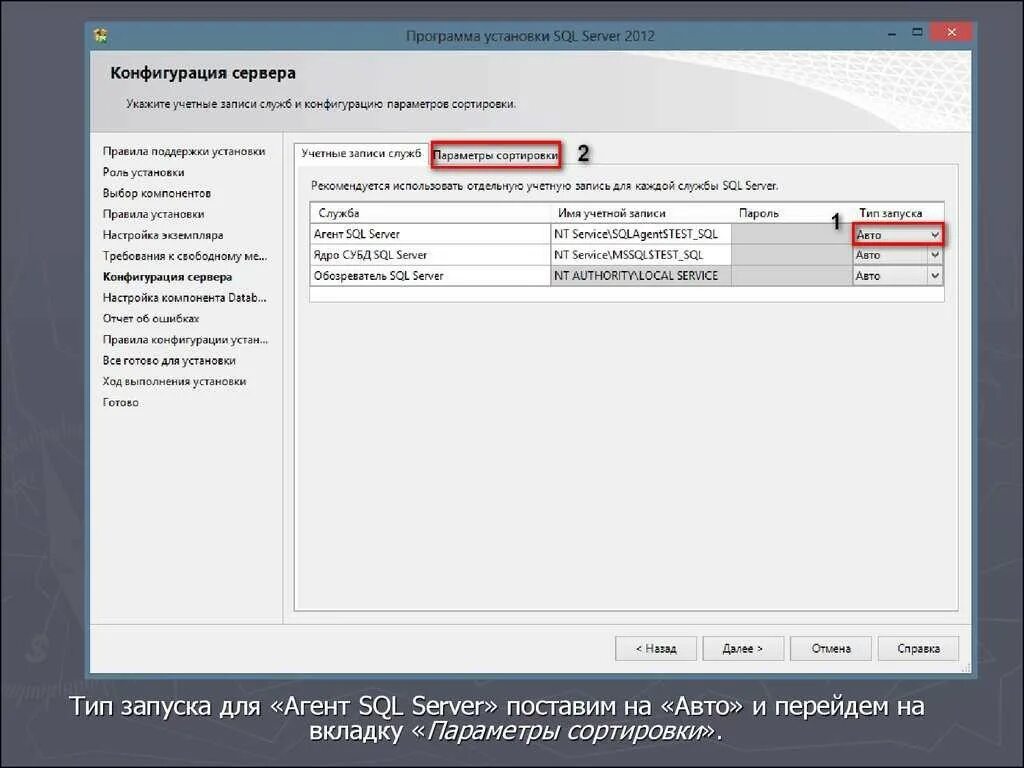Click the Имя учетной записи column header
Viewport: 1024px width, 768px height.
(x=641, y=213)
